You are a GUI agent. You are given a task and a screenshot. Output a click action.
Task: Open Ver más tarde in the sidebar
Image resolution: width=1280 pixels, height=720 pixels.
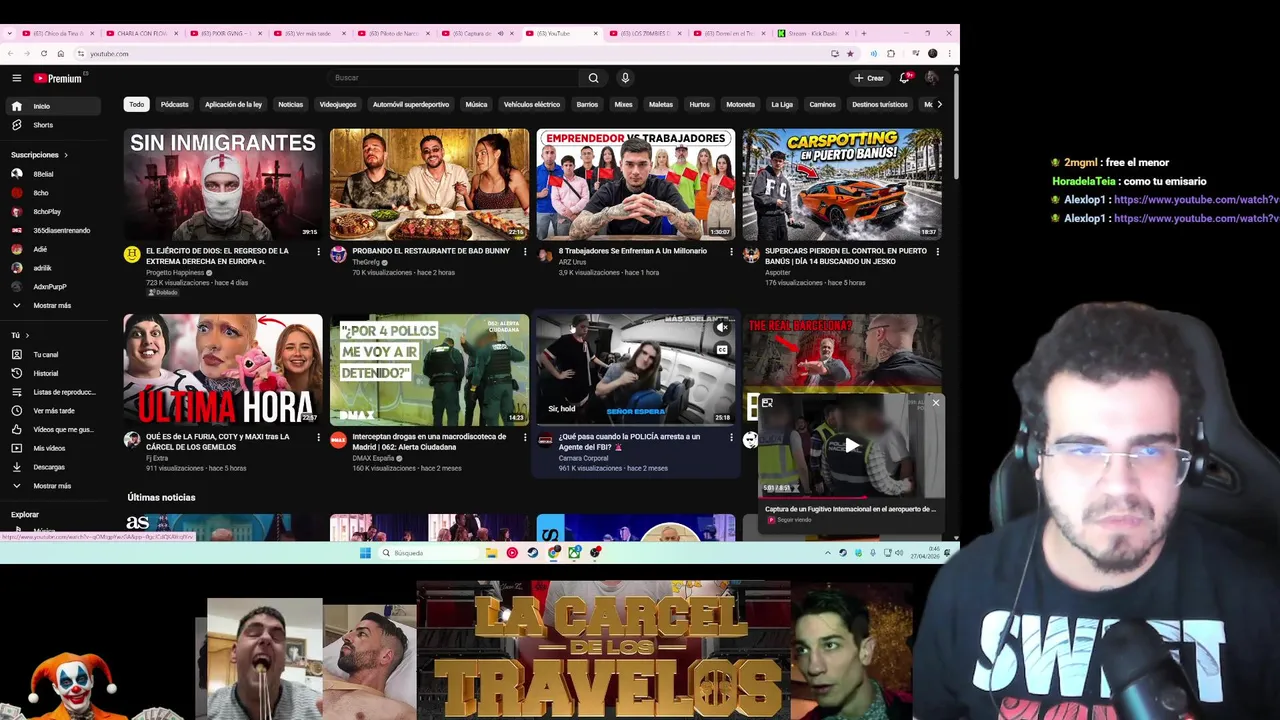point(51,411)
